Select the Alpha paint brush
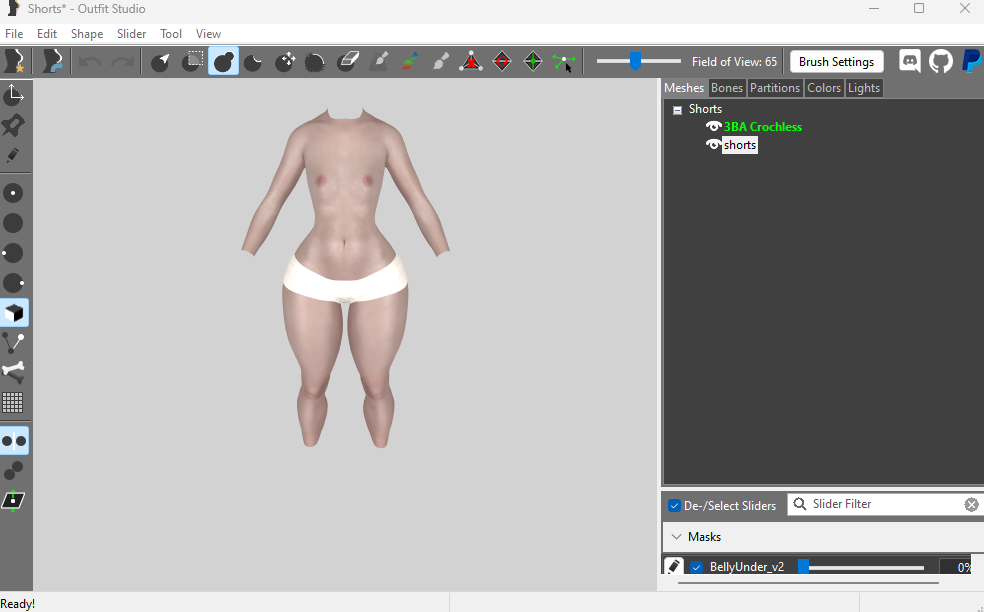 [x=441, y=62]
